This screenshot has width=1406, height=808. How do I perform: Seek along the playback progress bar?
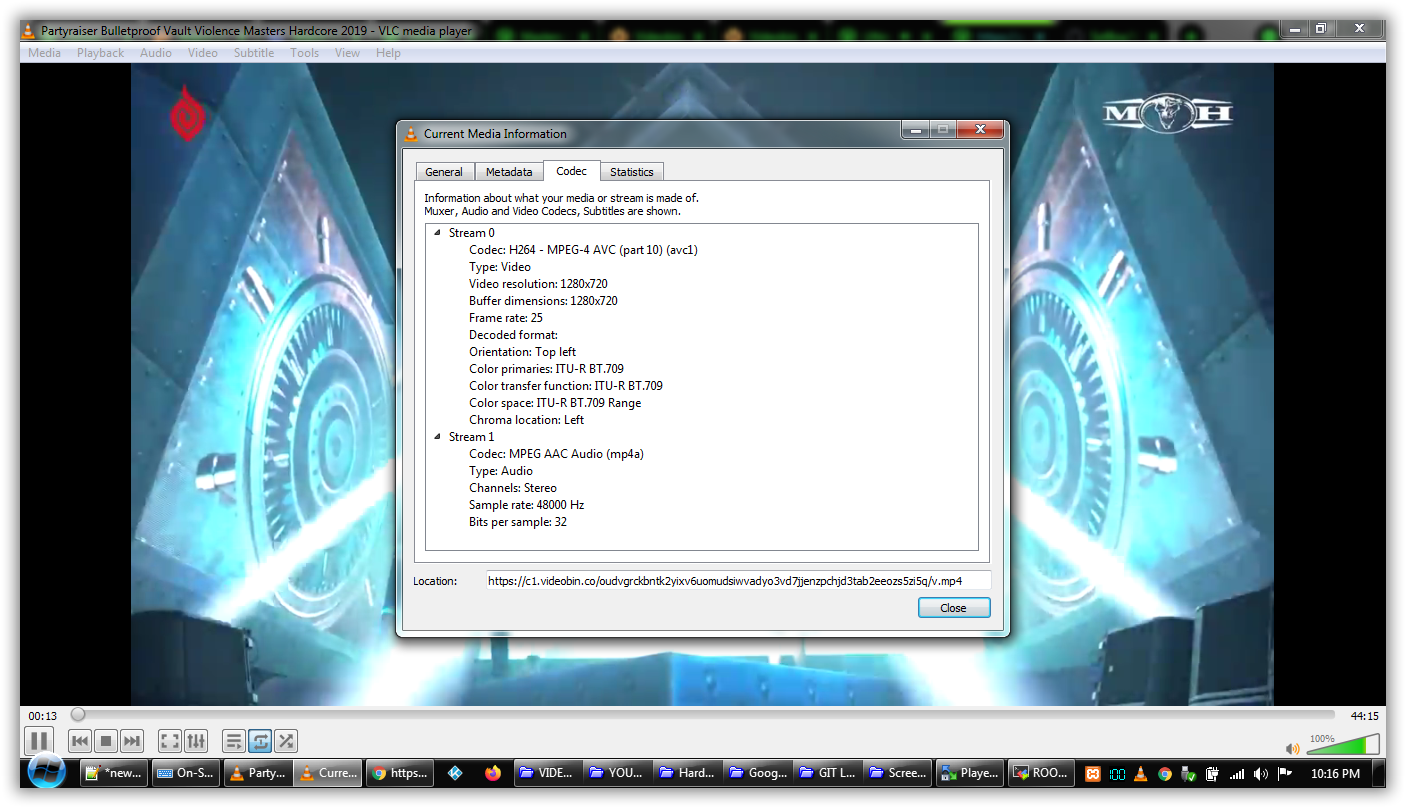[x=703, y=715]
